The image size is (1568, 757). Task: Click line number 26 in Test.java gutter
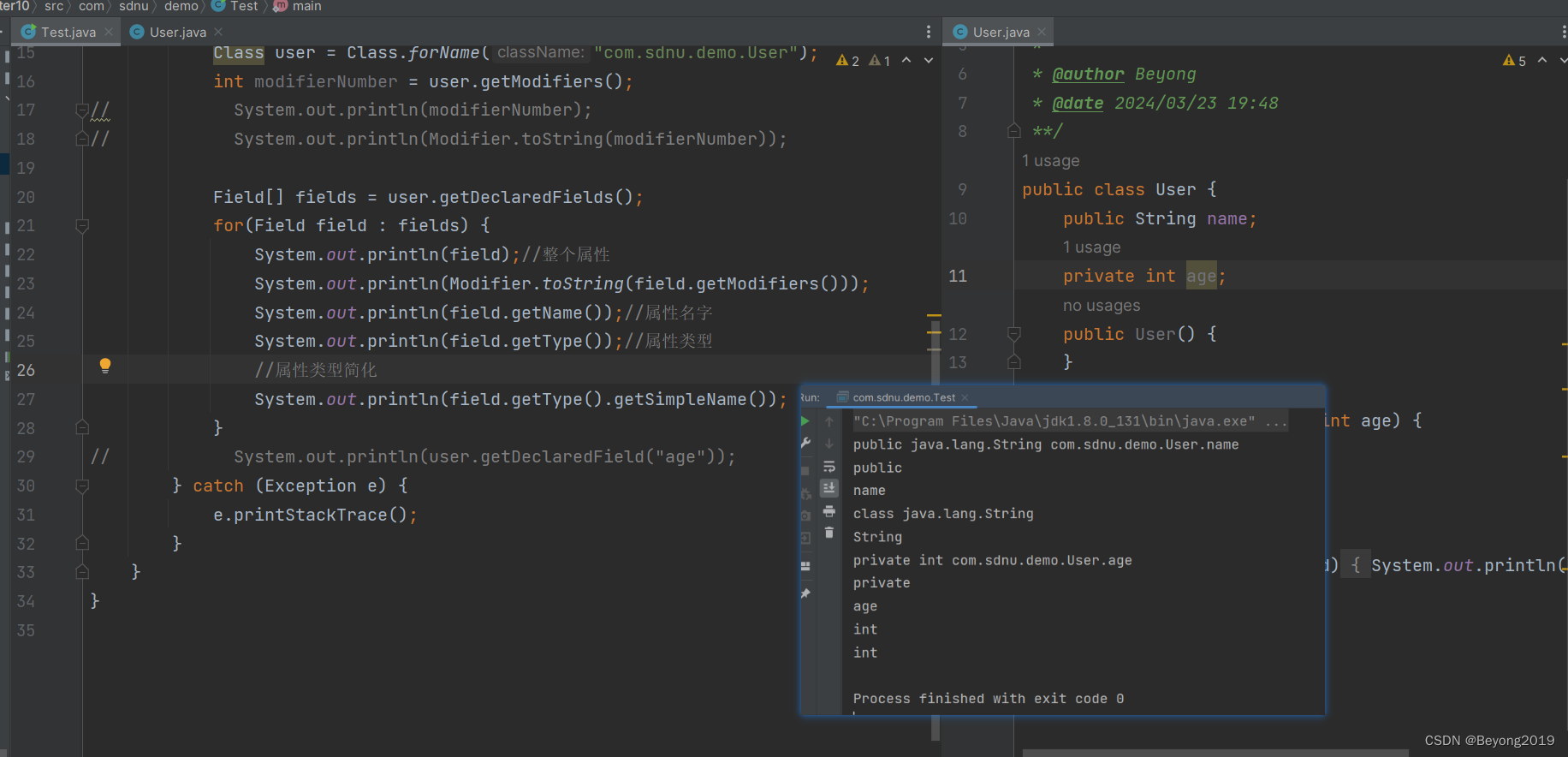(26, 370)
